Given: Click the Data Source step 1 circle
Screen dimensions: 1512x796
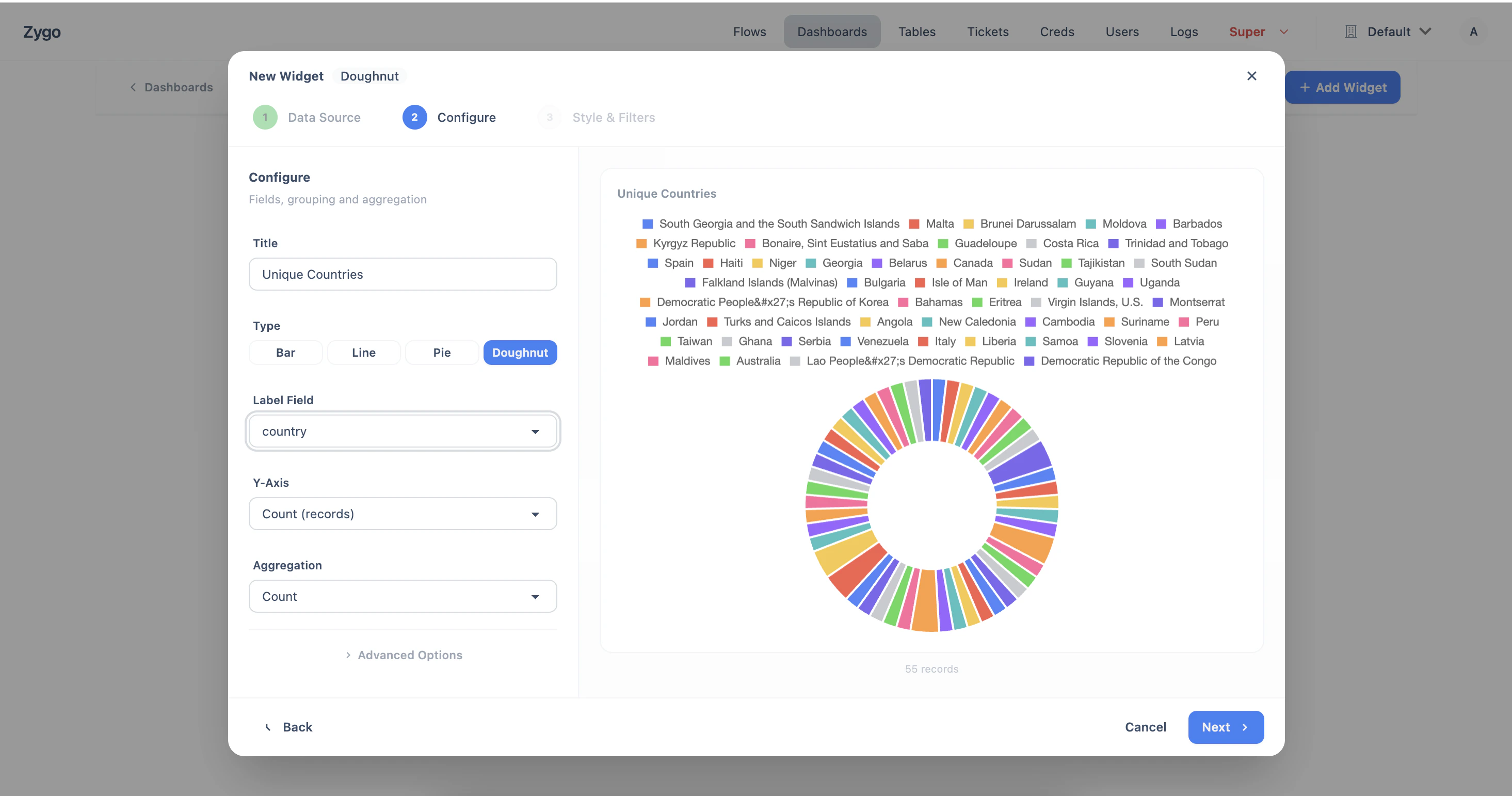Looking at the screenshot, I should click(x=265, y=117).
